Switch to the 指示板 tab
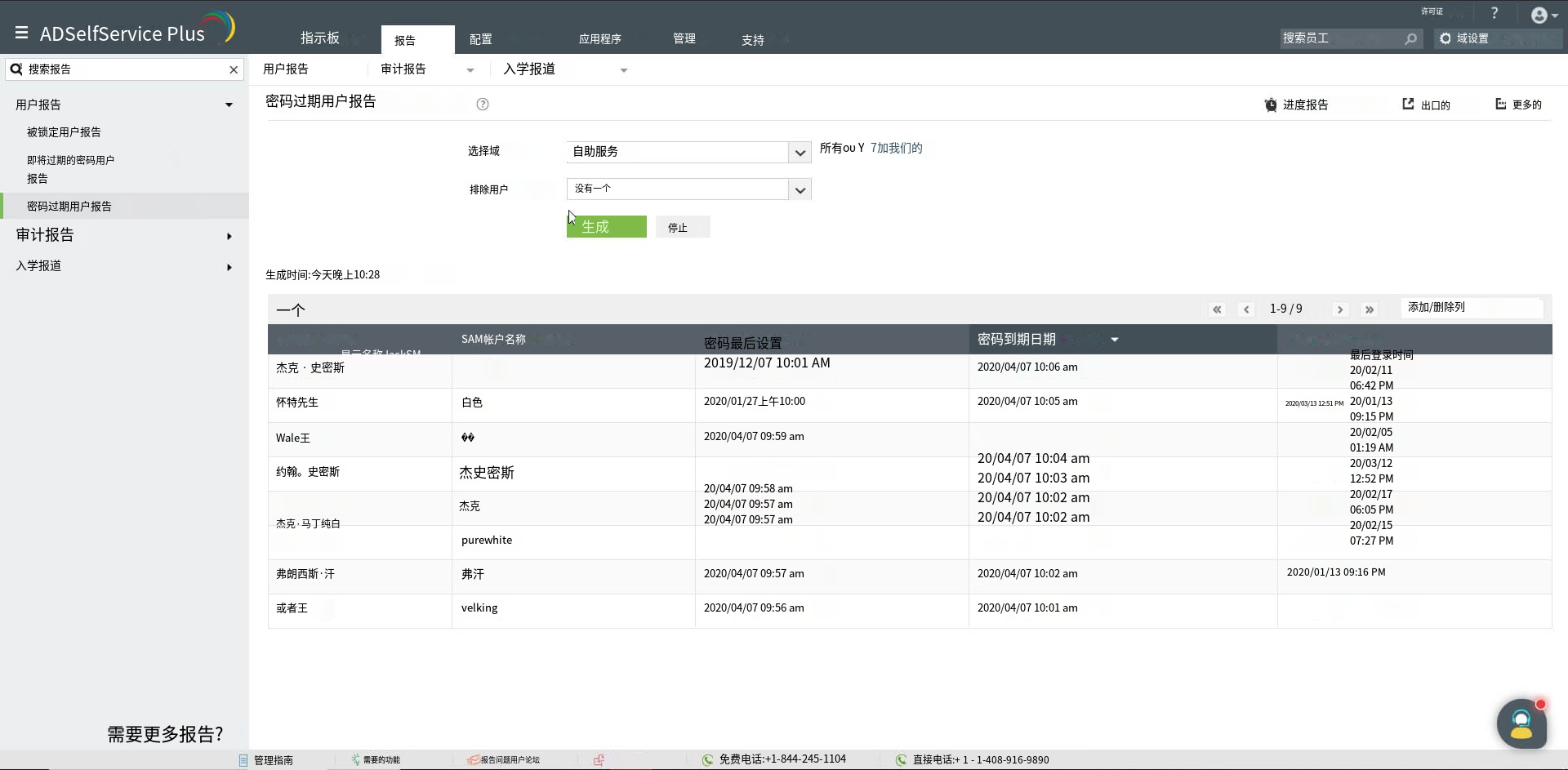The image size is (1568, 770). pyautogui.click(x=319, y=38)
